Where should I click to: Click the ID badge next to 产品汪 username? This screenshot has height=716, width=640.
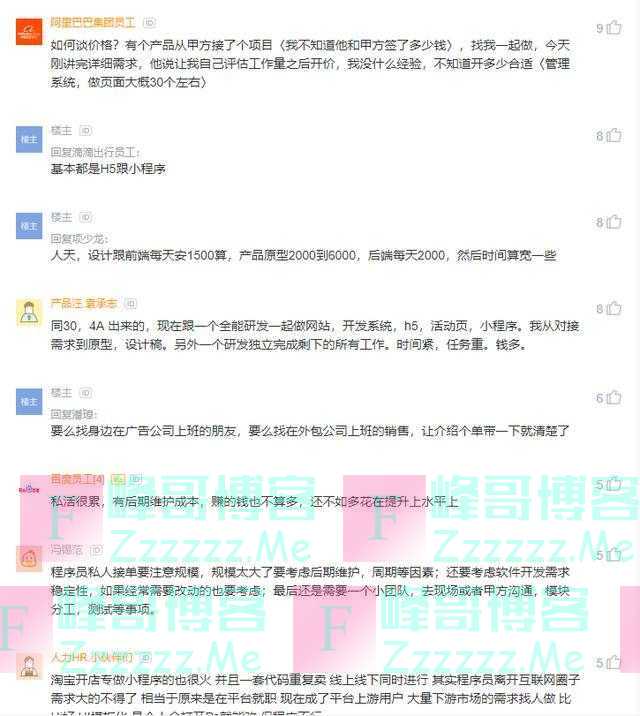click(x=131, y=304)
